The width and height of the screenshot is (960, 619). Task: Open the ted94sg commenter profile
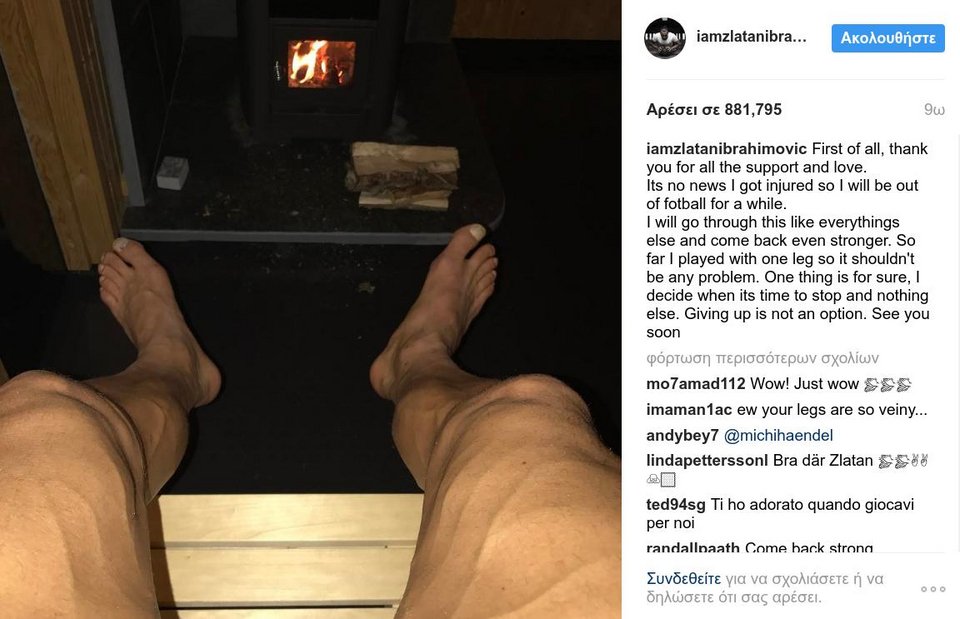point(676,505)
